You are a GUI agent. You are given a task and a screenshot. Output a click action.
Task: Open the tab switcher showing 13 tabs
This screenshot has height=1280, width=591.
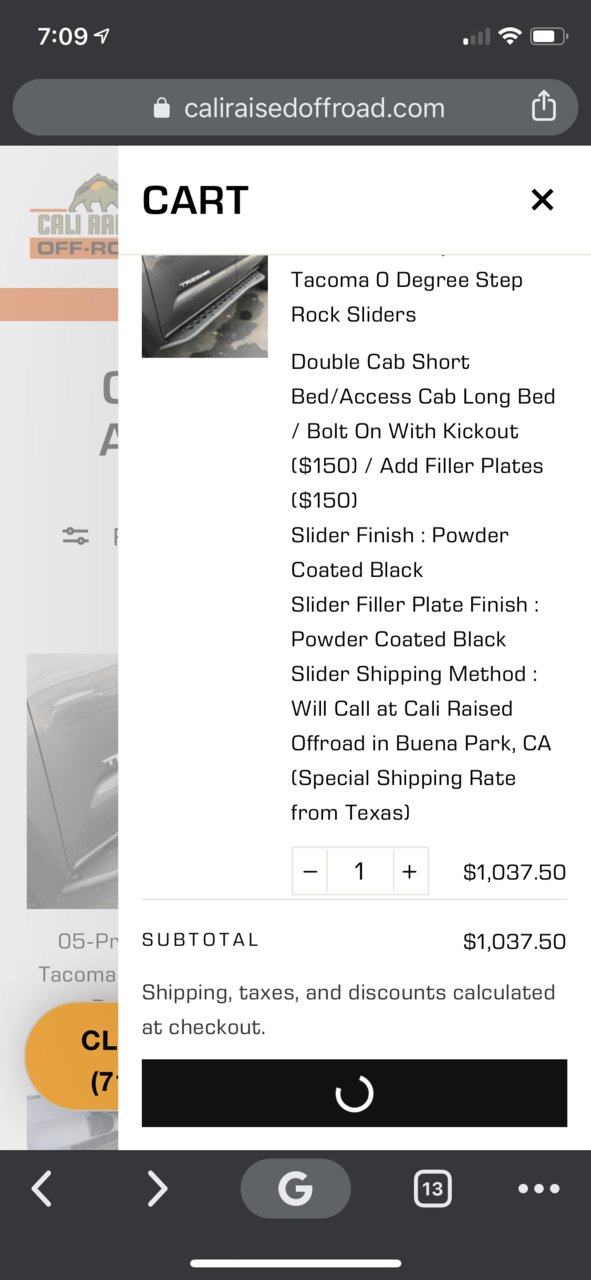pos(432,1189)
